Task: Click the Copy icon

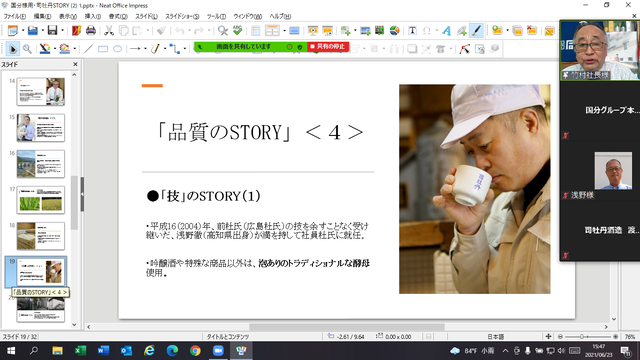Action: [x=123, y=31]
